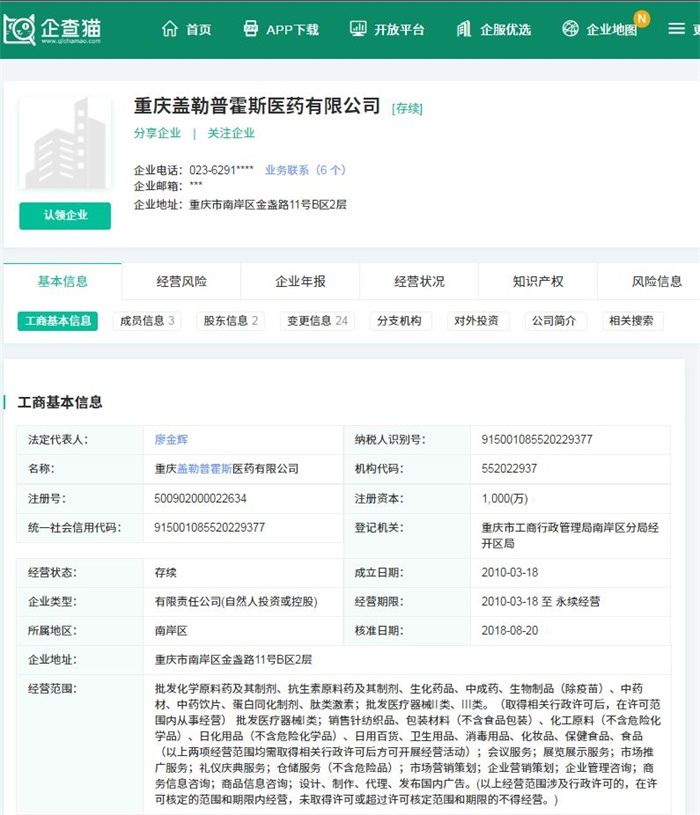Click the printer icon beside APP下载
Image resolution: width=700 pixels, height=815 pixels.
tap(250, 29)
